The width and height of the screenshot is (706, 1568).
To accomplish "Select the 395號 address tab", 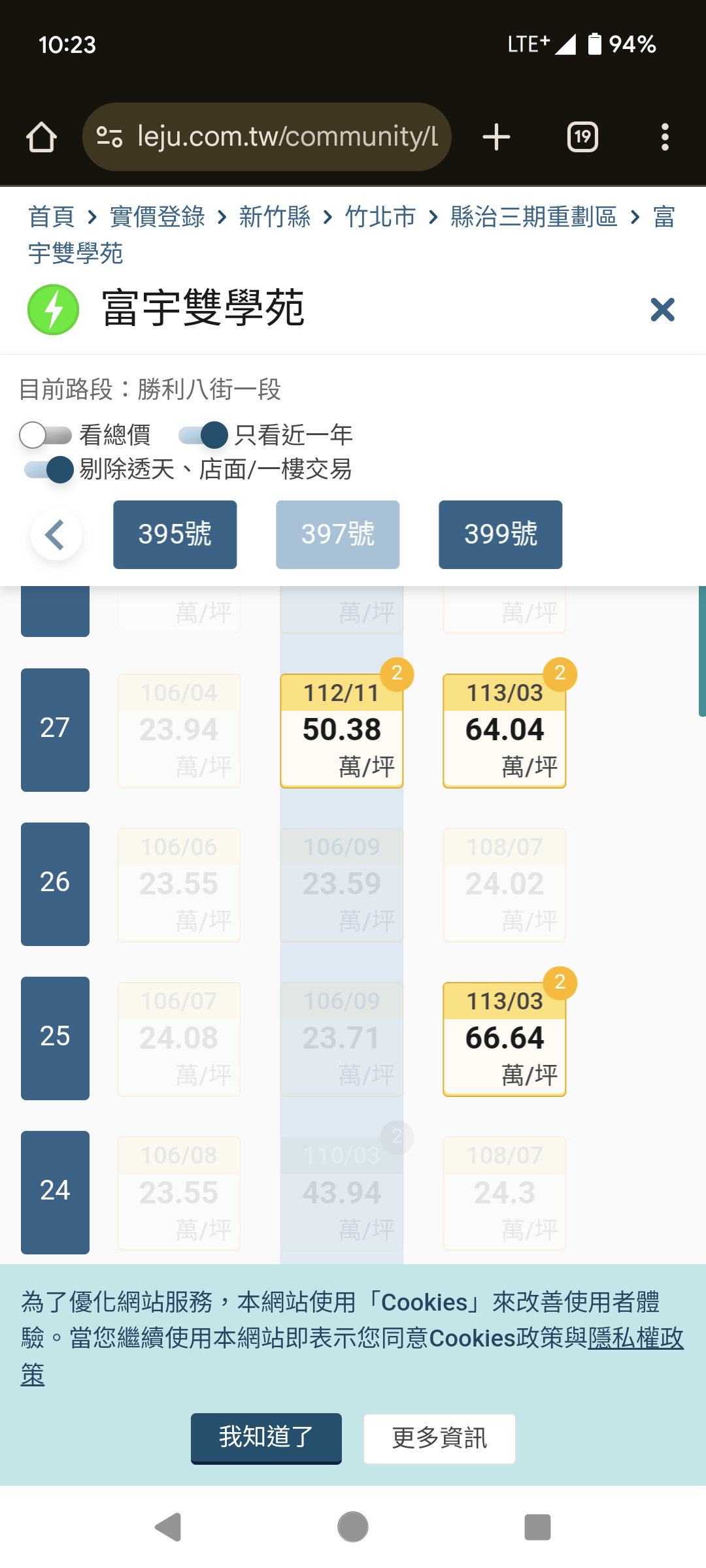I will [x=175, y=534].
